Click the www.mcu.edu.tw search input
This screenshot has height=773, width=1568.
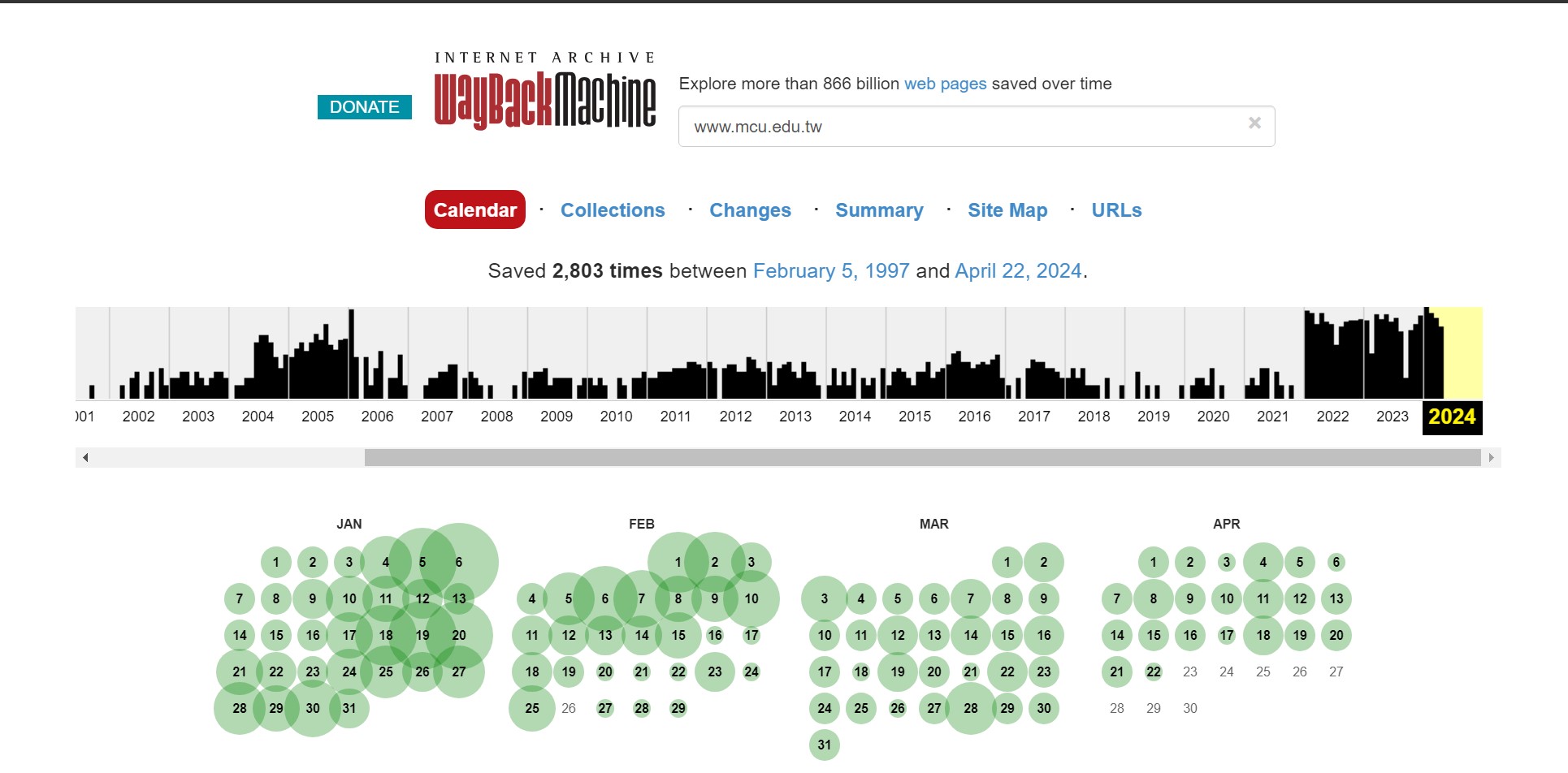click(959, 127)
